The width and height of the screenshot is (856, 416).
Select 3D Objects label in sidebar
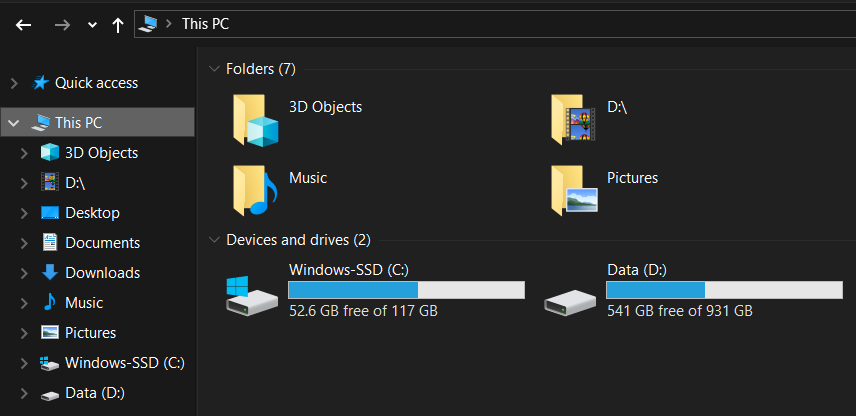click(102, 153)
